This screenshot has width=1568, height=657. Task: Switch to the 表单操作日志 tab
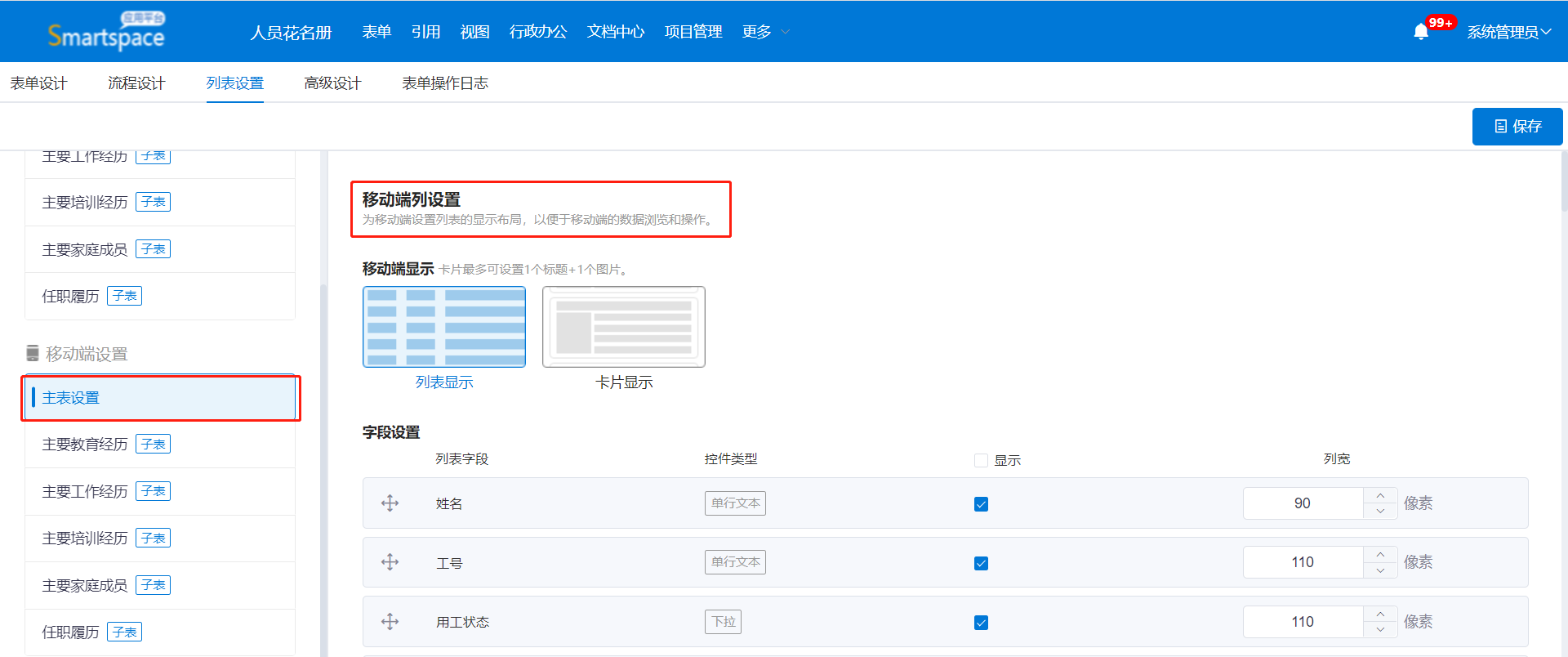(445, 83)
